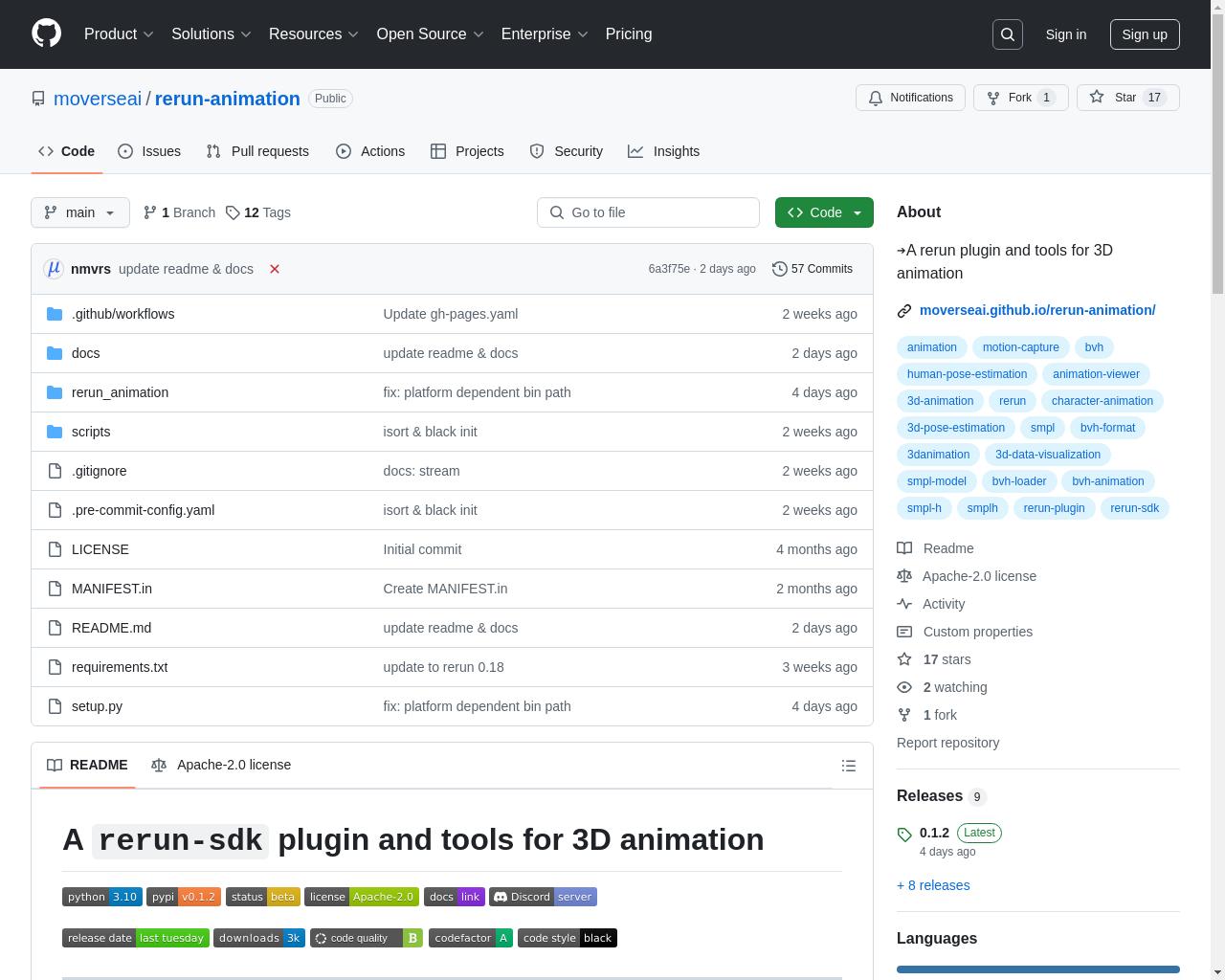
Task: Open the requirements.txt file
Action: (120, 667)
